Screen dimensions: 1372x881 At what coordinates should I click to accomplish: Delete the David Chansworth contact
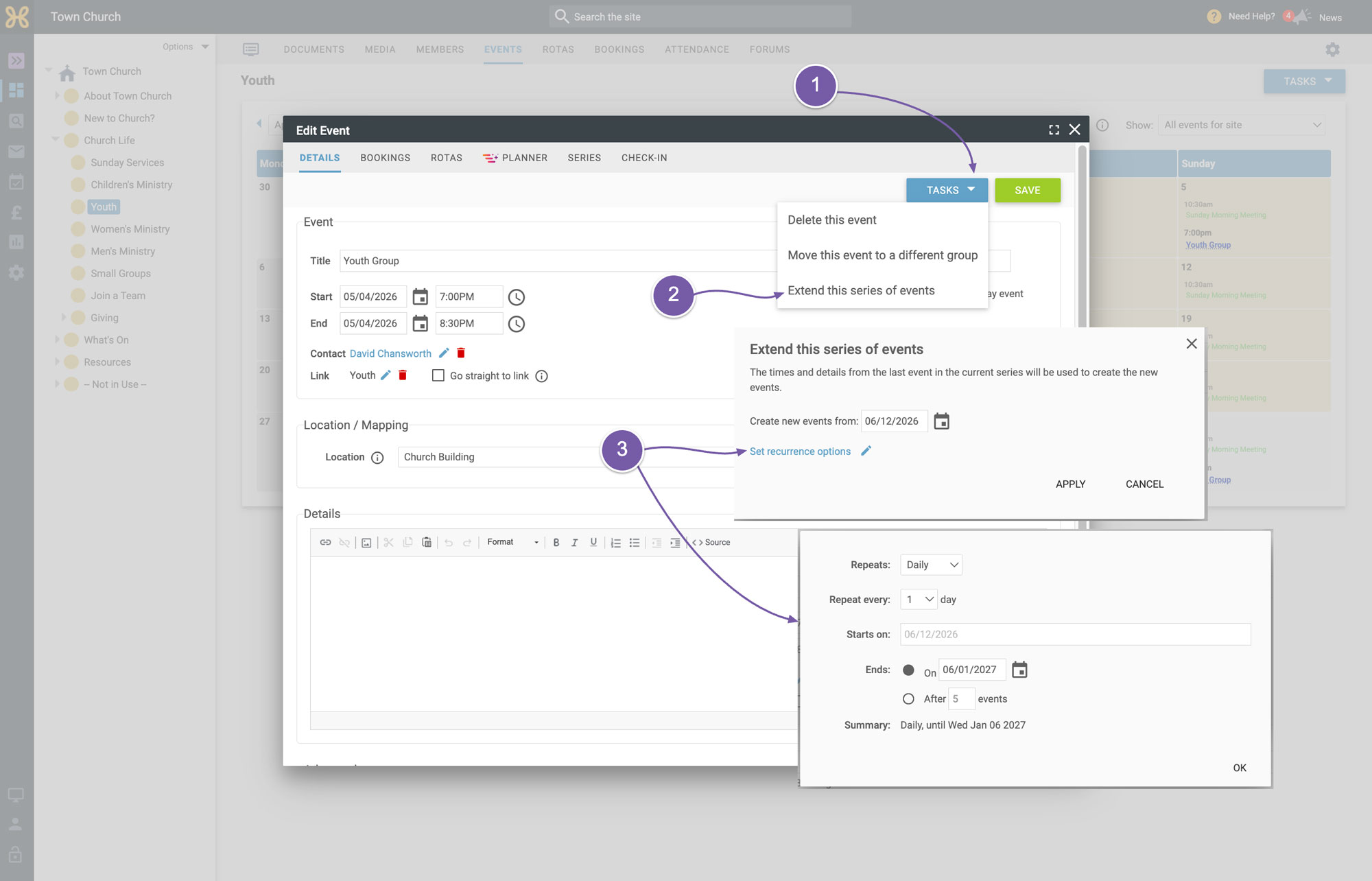click(x=461, y=353)
